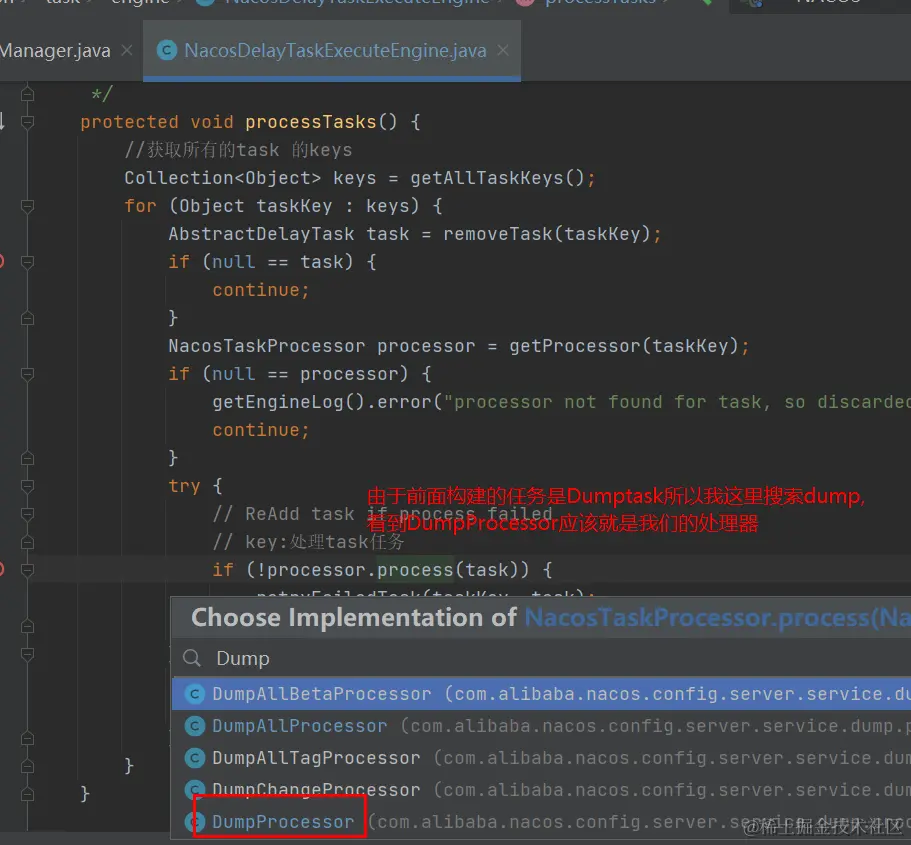Click the continue statement after error log
The image size is (911, 845).
[x=261, y=430]
